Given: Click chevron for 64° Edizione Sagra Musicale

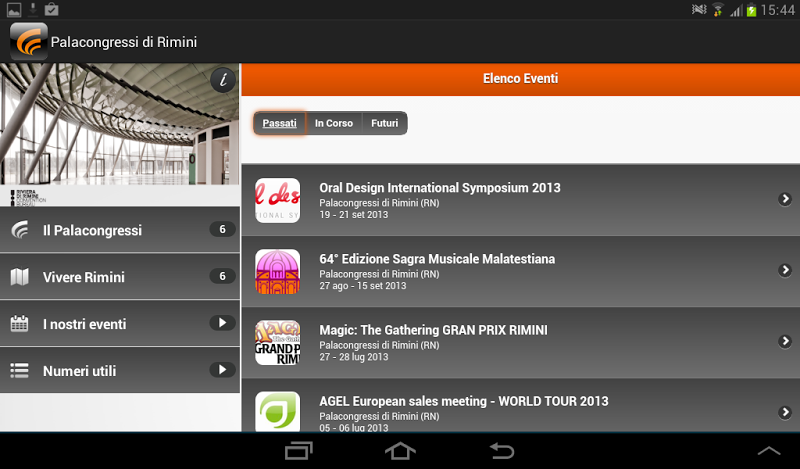Looking at the screenshot, I should point(785,270).
